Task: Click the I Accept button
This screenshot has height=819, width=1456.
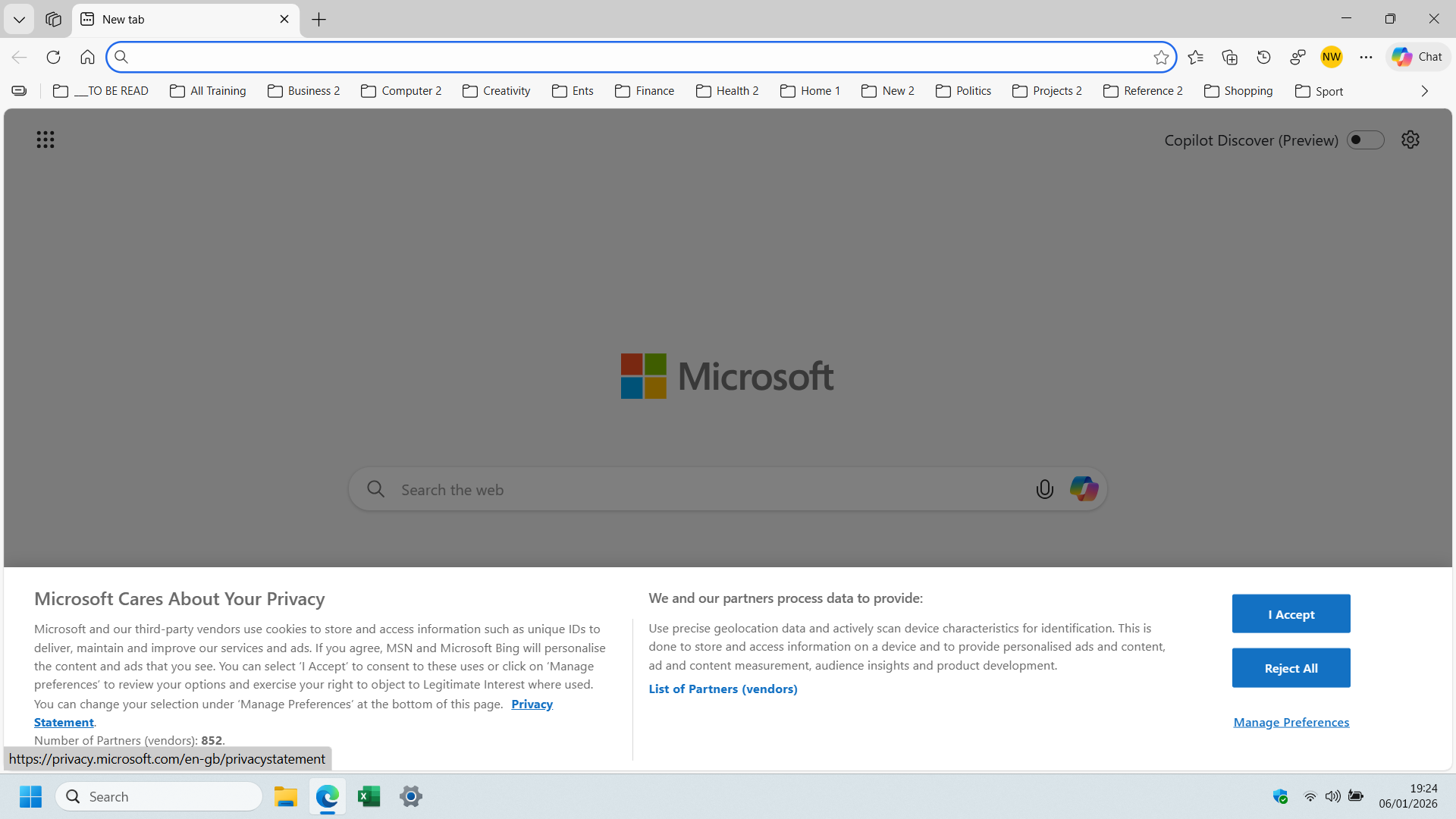Action: 1291,614
